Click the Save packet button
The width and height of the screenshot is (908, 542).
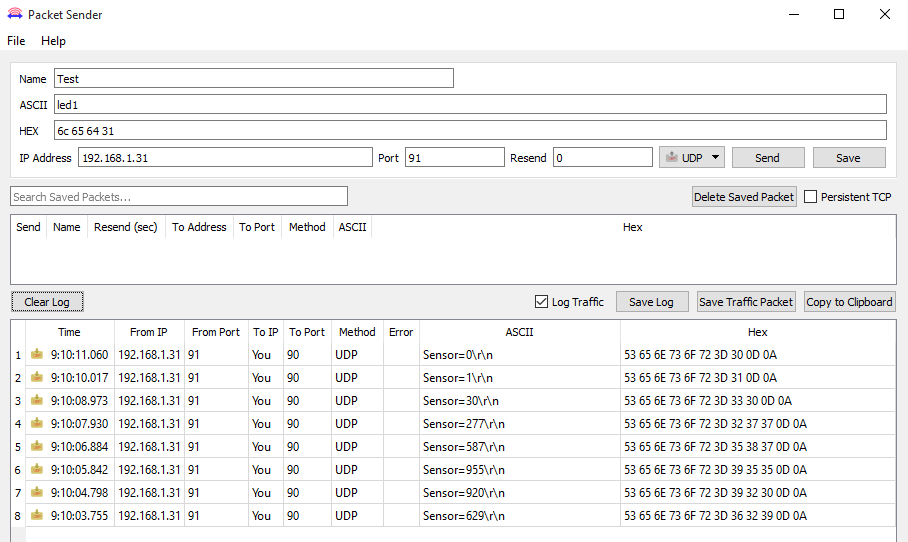pyautogui.click(x=849, y=158)
